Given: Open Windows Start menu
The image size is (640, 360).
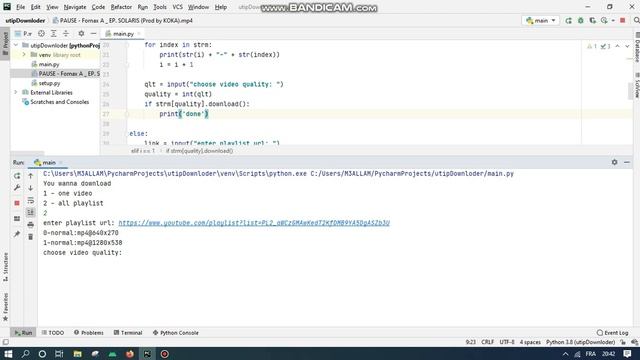Looking at the screenshot, I should (8, 354).
